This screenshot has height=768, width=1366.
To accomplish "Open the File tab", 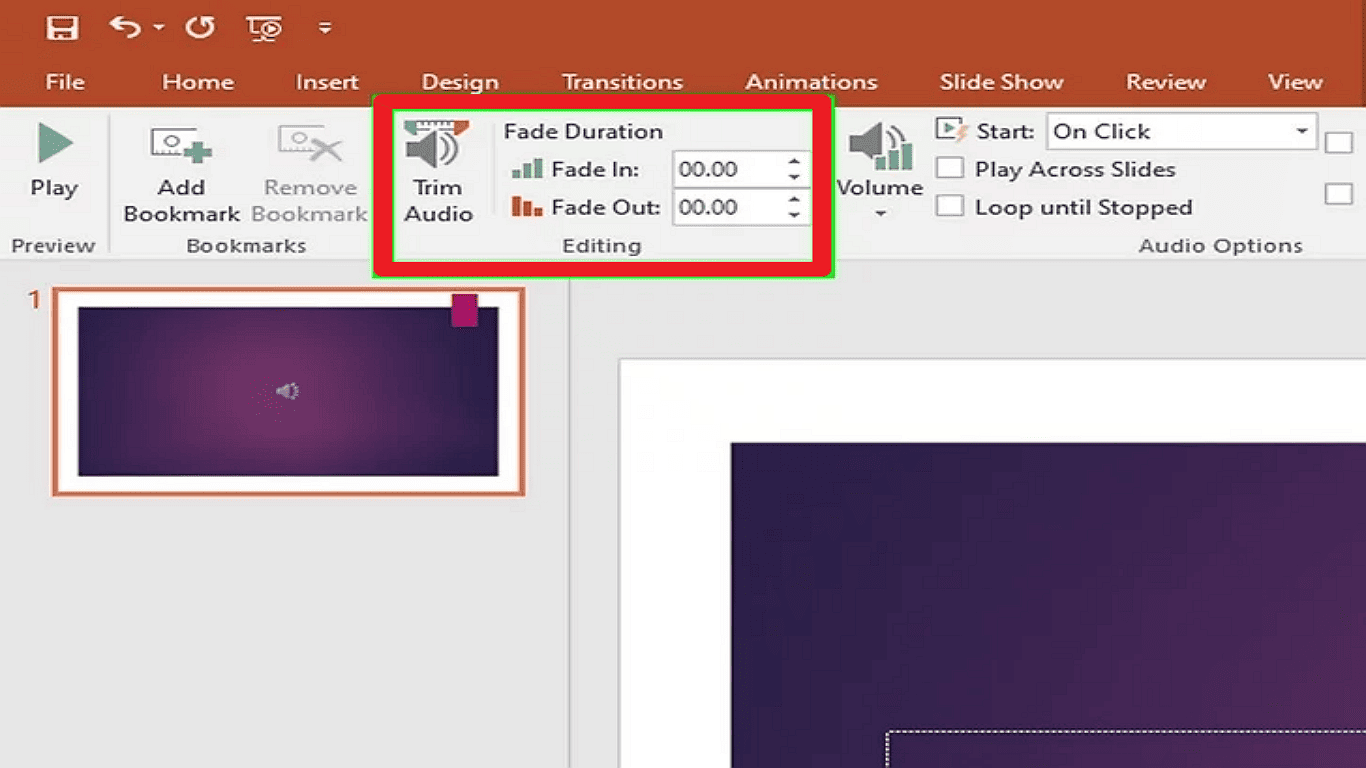I will pos(65,82).
